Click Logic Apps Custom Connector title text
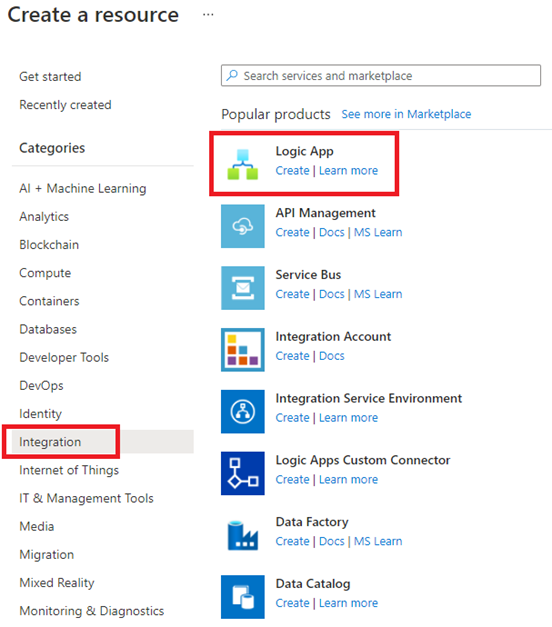This screenshot has height=627, width=552. click(x=363, y=460)
